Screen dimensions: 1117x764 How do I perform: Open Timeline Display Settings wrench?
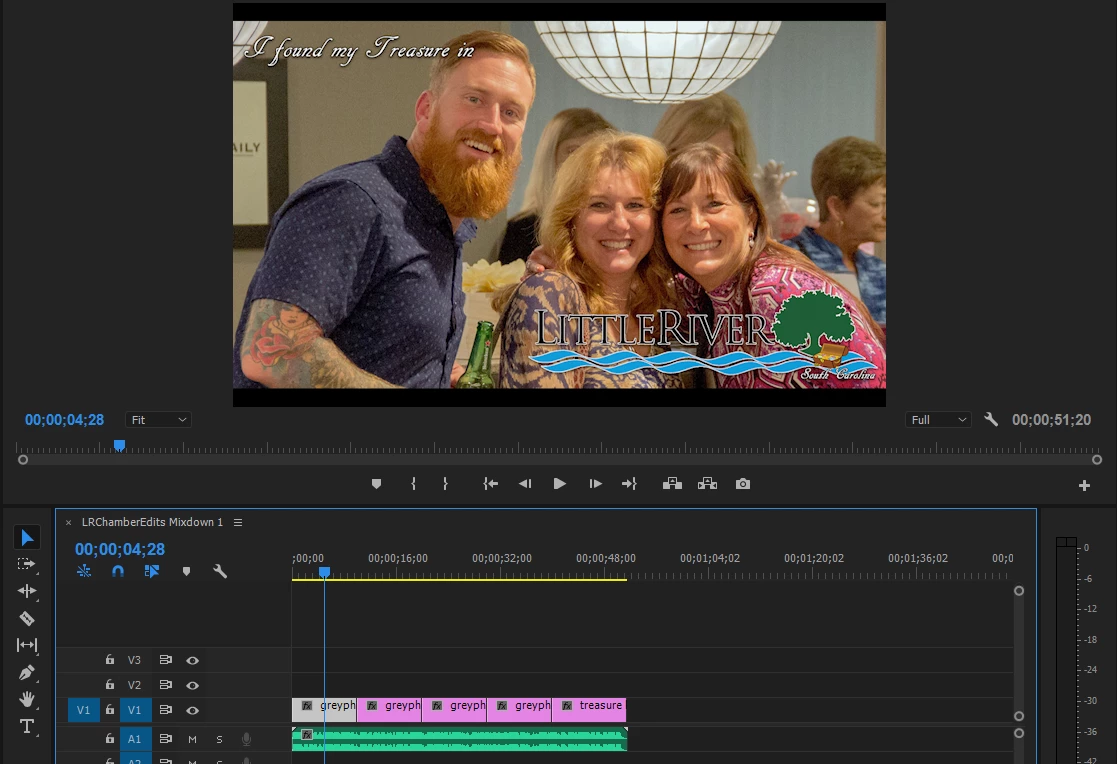point(220,572)
